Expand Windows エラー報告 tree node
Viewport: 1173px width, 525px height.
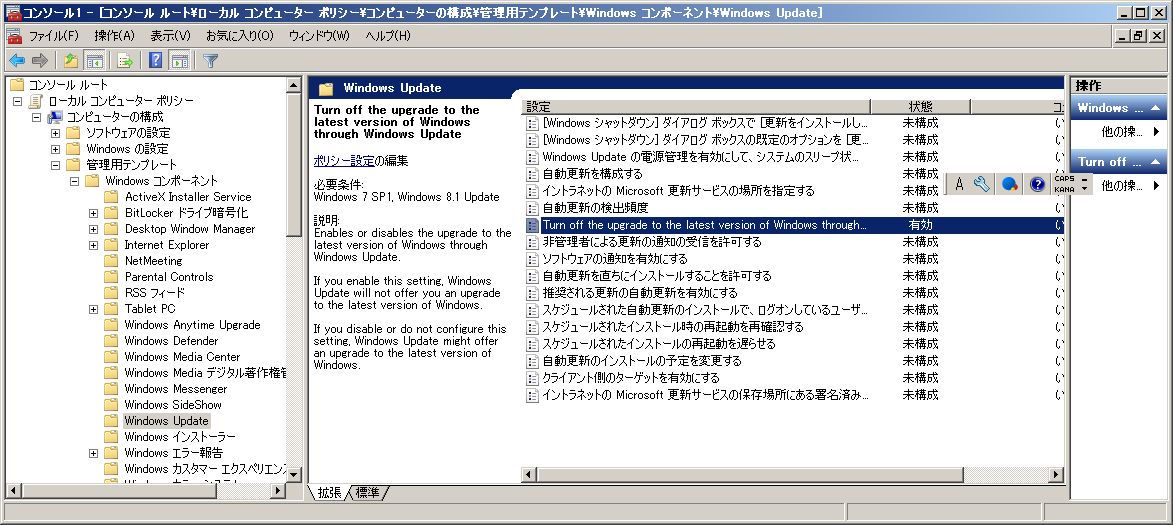click(94, 453)
